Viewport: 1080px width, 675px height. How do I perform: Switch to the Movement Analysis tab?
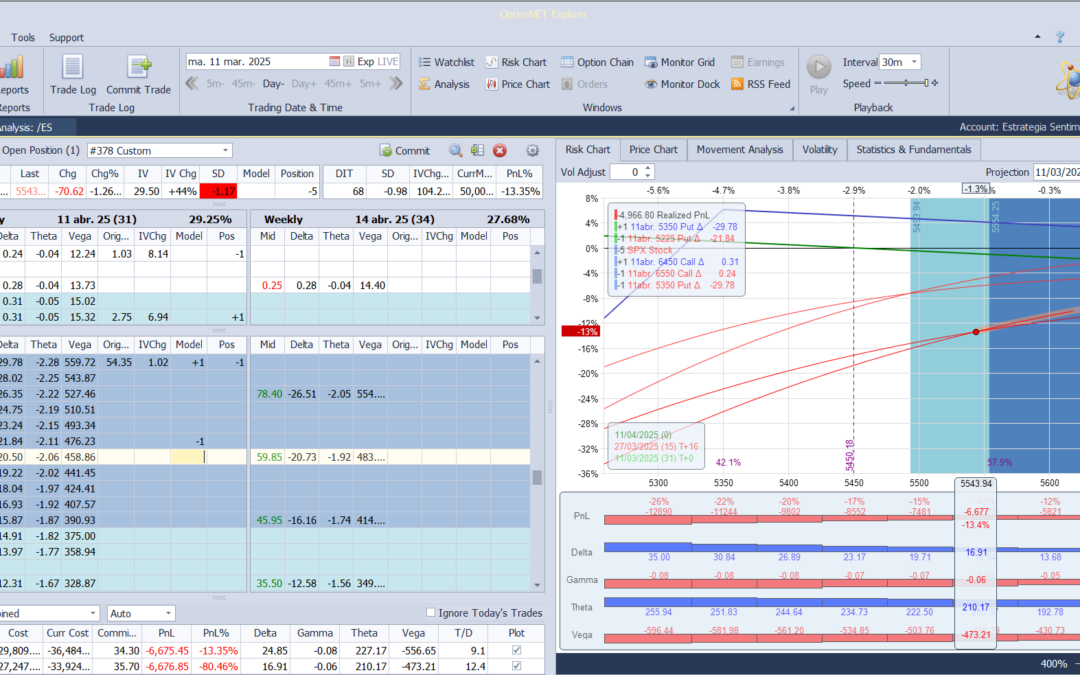click(x=740, y=149)
